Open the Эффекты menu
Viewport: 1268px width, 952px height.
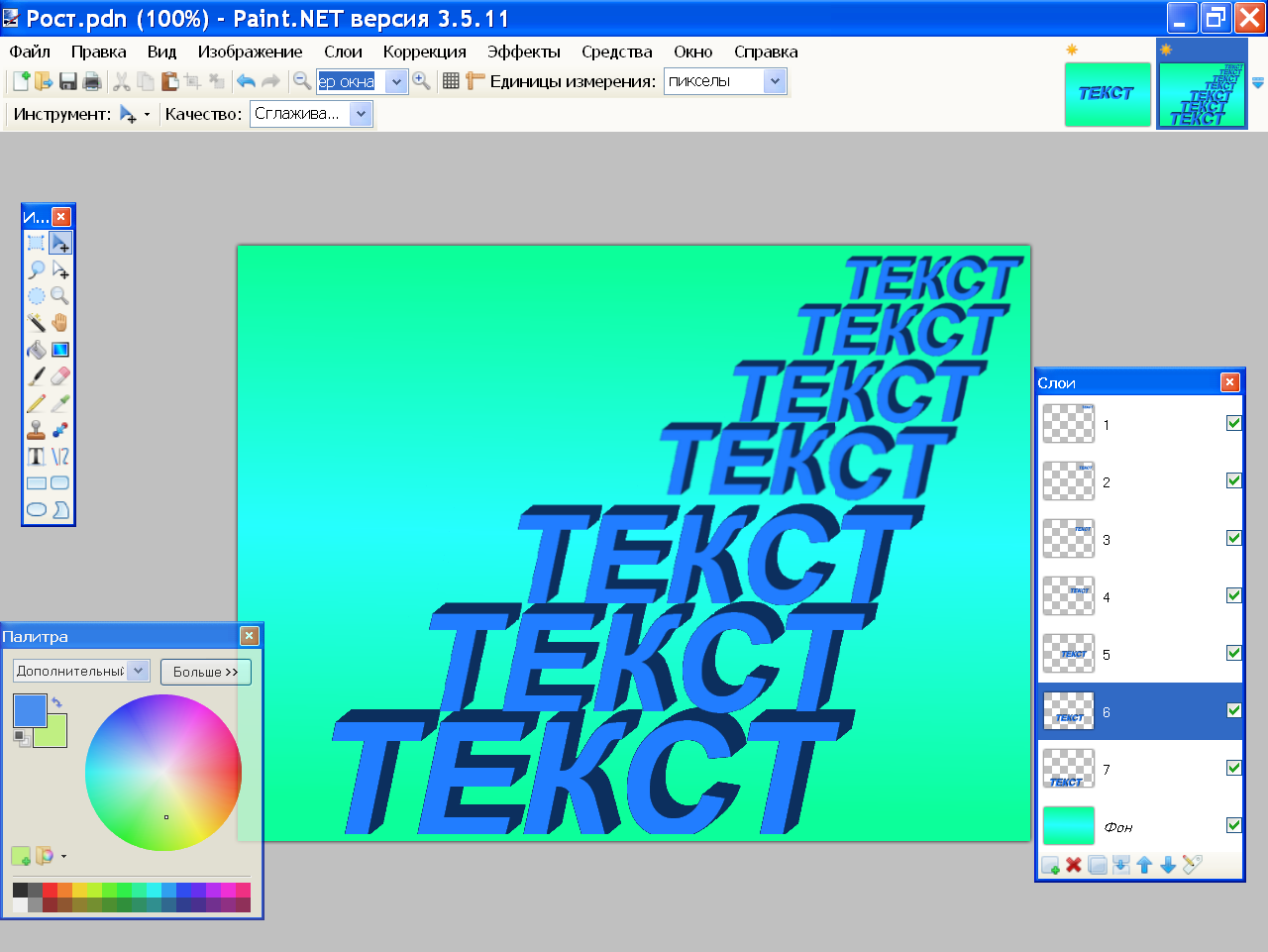[x=524, y=52]
